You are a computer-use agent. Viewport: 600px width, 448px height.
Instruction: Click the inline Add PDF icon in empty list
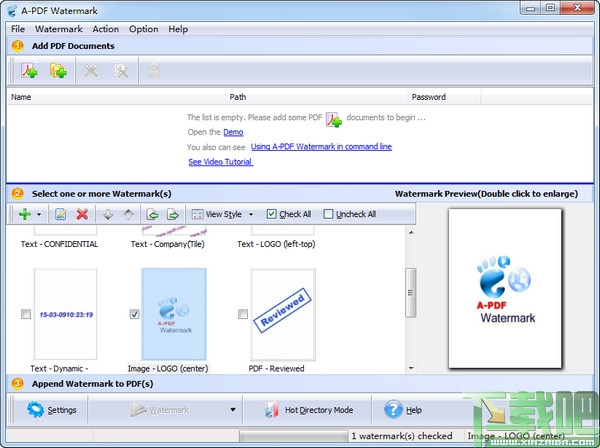click(334, 119)
